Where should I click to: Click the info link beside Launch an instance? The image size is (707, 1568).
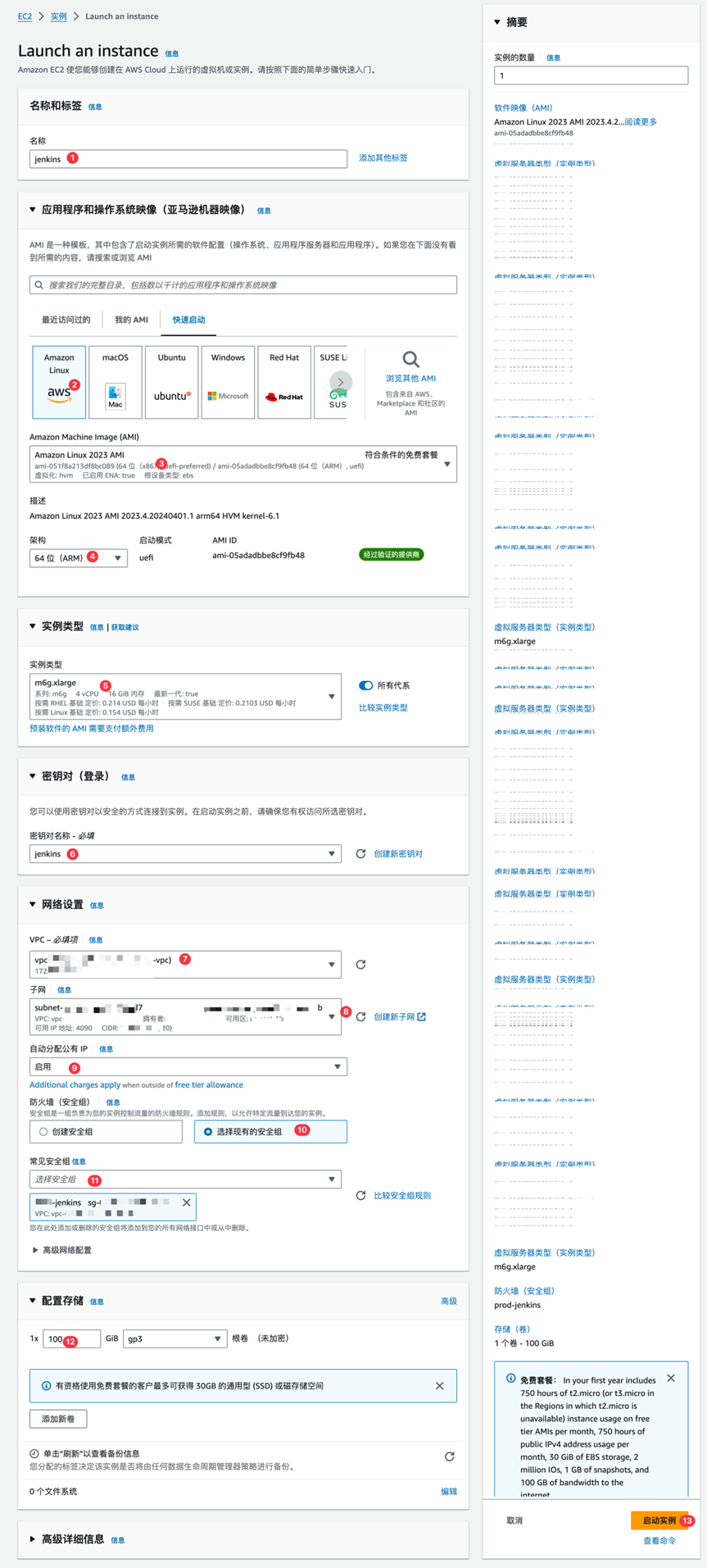(172, 54)
